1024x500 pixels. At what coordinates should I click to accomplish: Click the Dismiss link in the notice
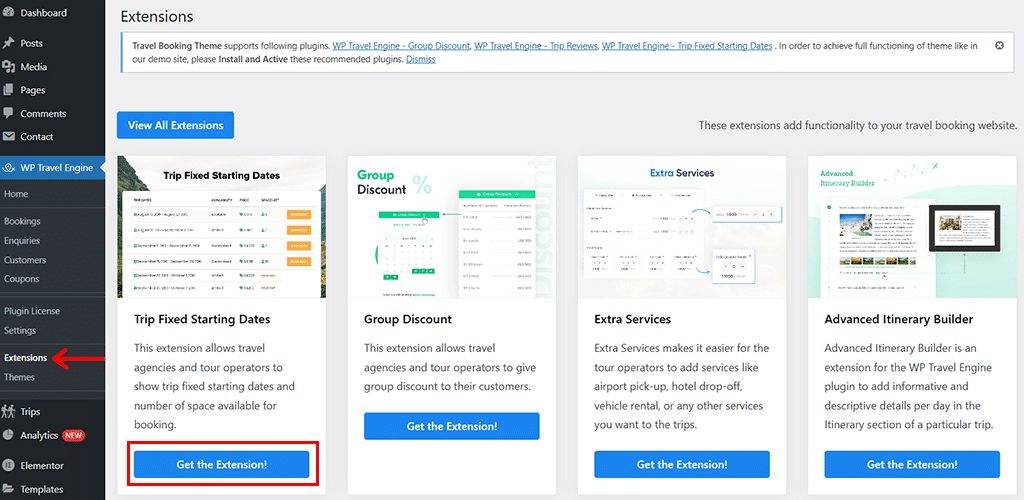pyautogui.click(x=421, y=59)
